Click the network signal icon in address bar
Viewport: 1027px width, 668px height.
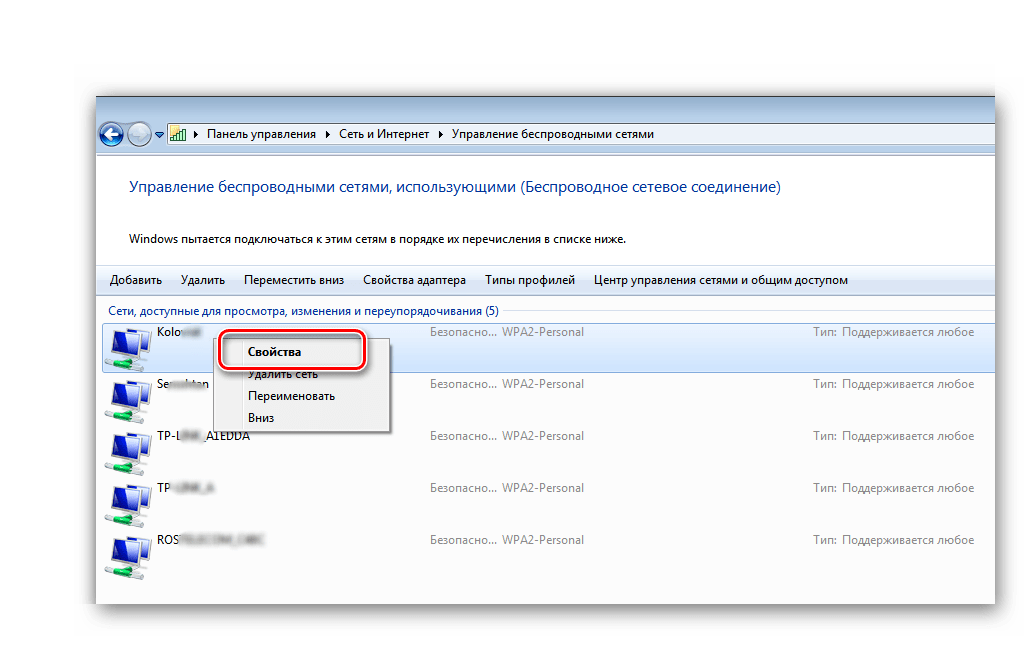click(x=177, y=134)
